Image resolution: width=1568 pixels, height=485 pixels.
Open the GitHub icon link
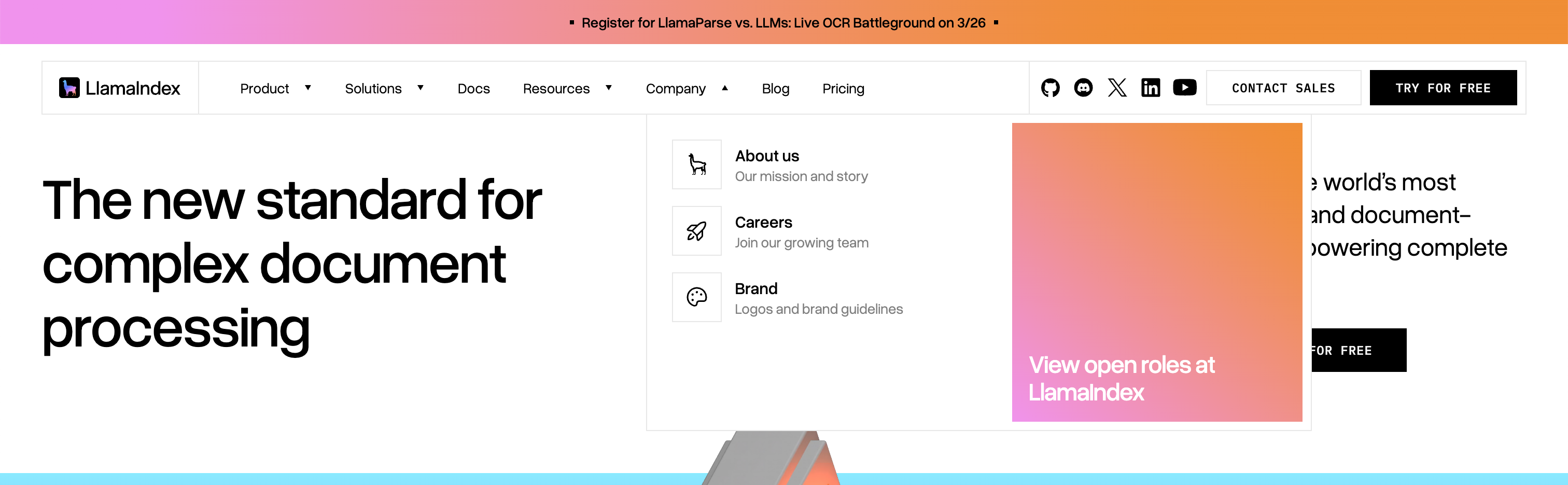click(x=1050, y=88)
